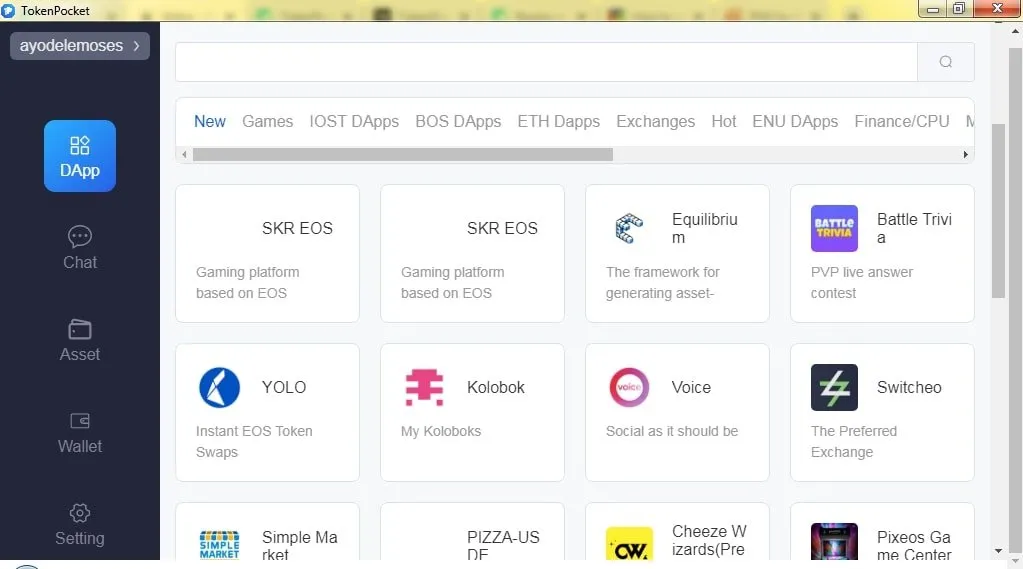The width and height of the screenshot is (1023, 569).
Task: Click "The Preferred Exchange" description
Action: [x=853, y=442]
